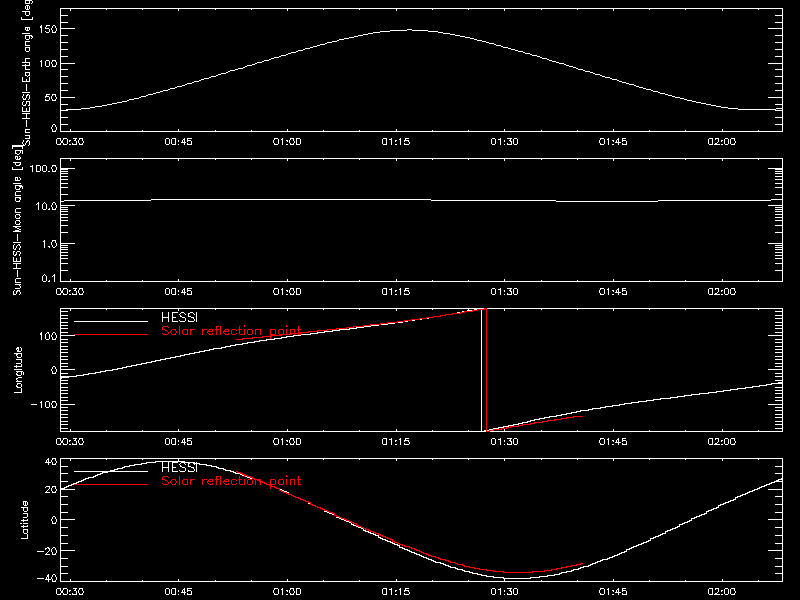Click 02:00 time label under Longitude plot
800x600 pixels.
click(x=722, y=442)
